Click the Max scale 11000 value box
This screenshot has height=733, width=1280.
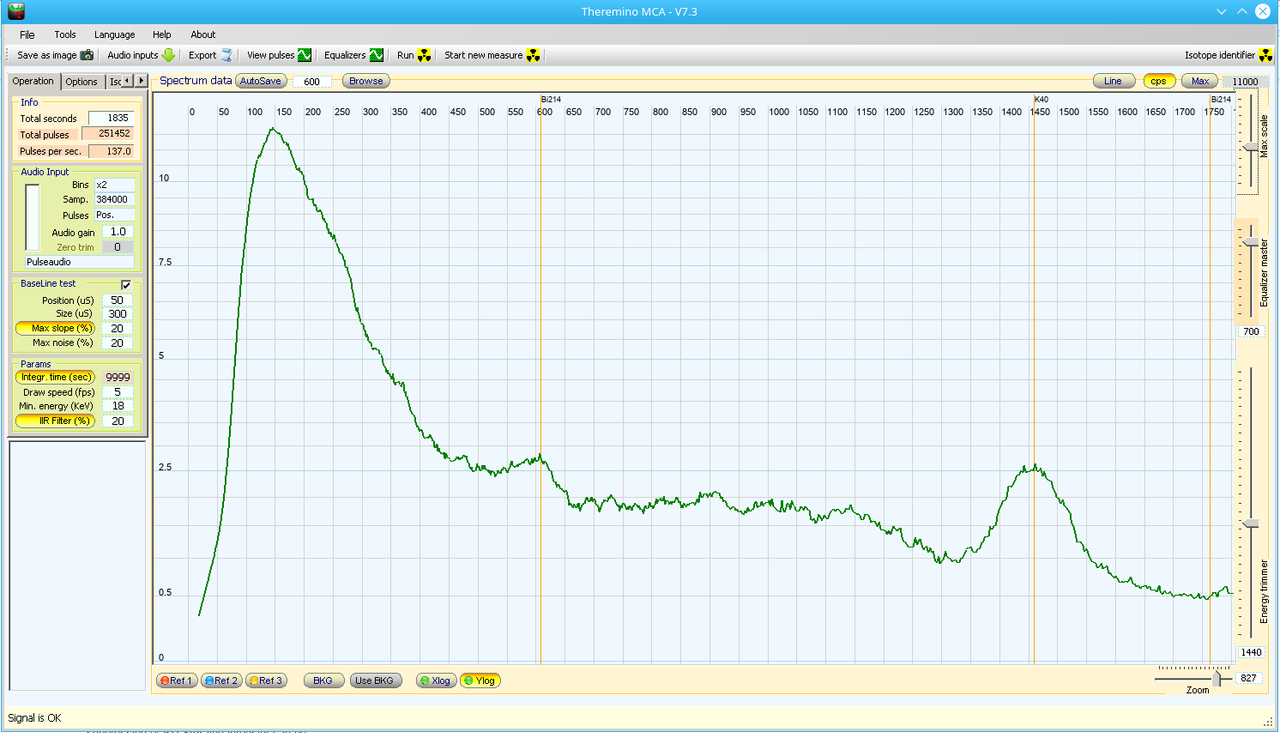pos(1244,82)
